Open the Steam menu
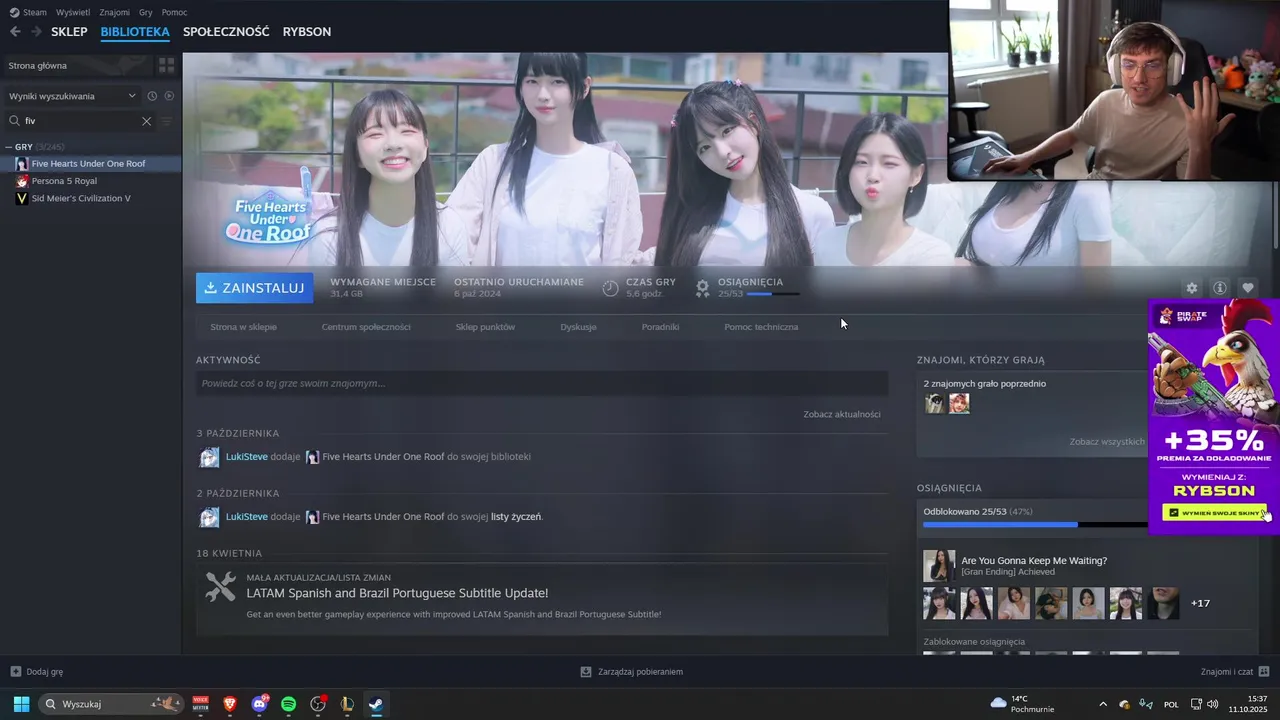Image resolution: width=1280 pixels, height=720 pixels. 34,12
